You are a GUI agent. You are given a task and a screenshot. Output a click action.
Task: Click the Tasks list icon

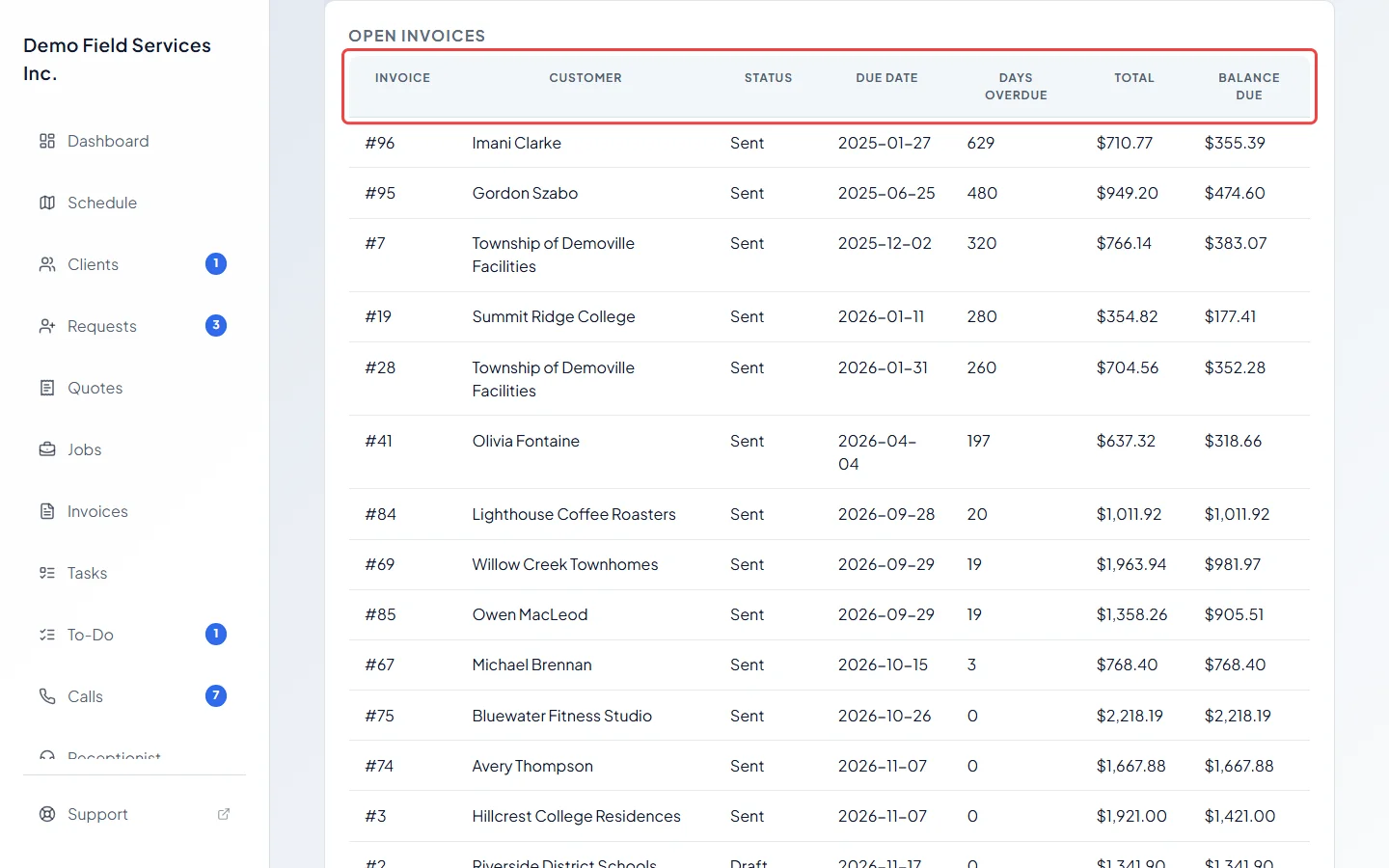click(47, 573)
